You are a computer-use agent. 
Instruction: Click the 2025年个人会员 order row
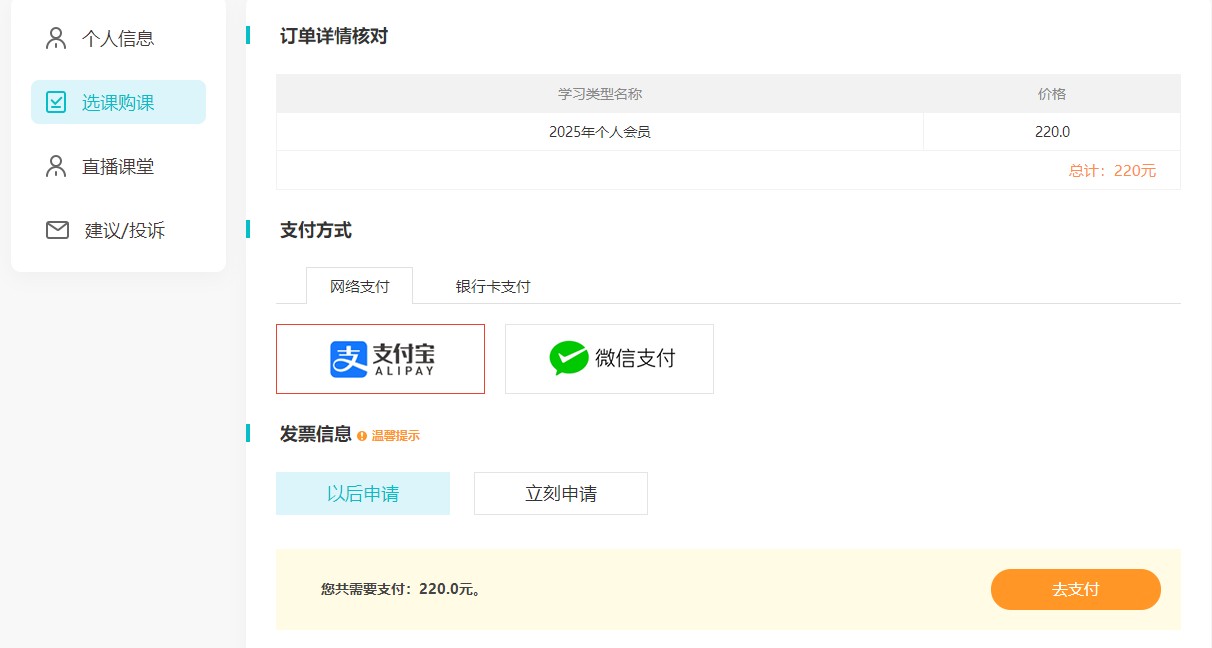[x=600, y=131]
